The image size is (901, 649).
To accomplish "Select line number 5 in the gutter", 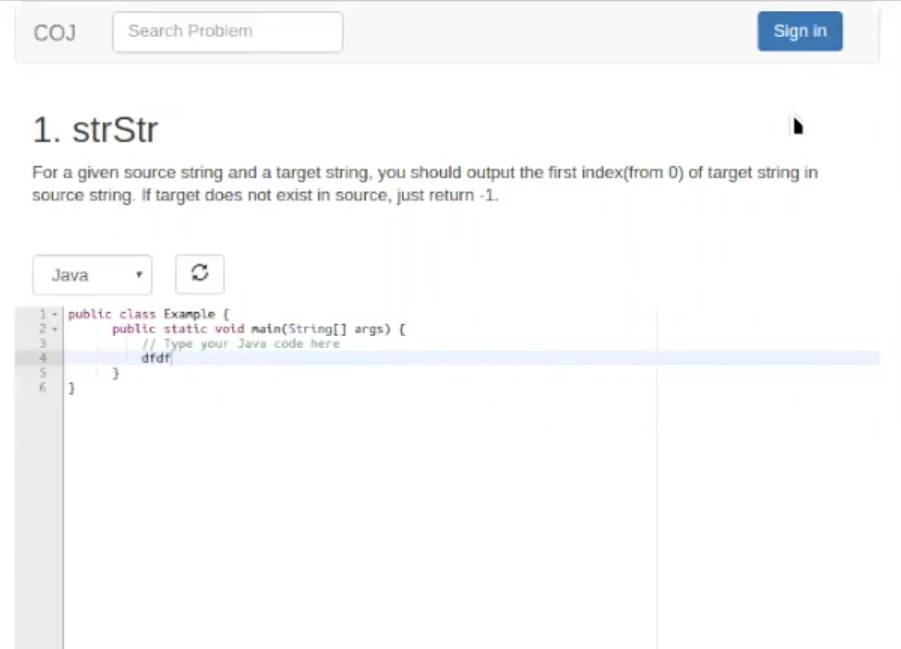I will tap(43, 372).
